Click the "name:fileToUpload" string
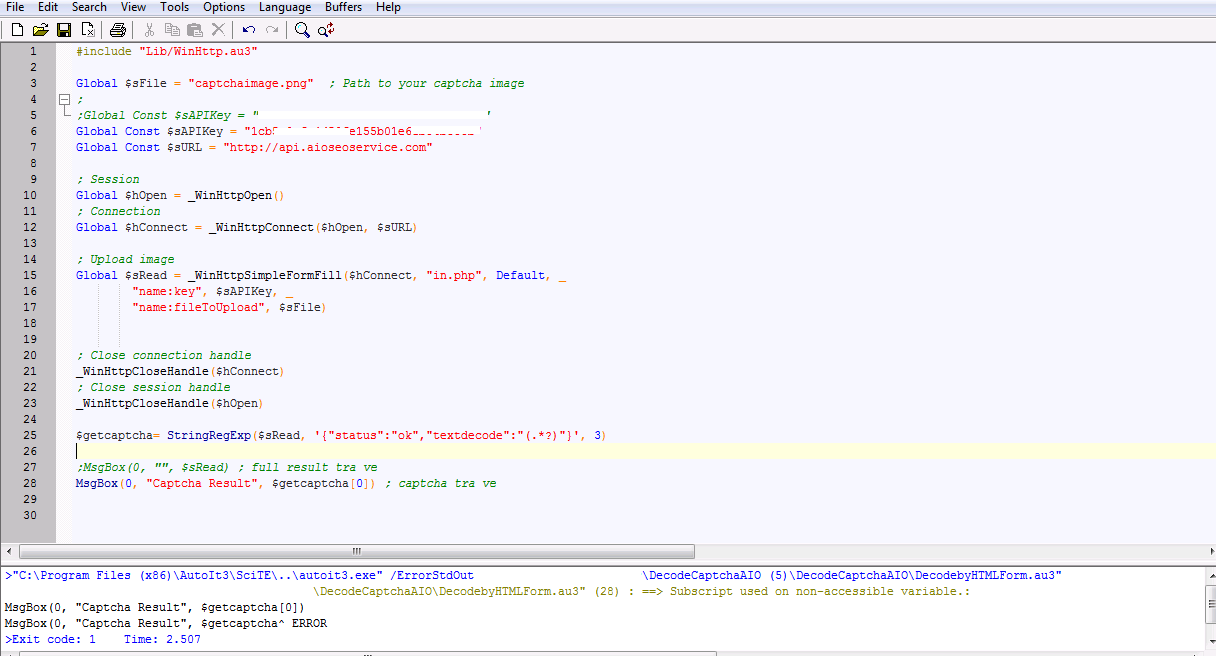Viewport: 1216px width, 656px height. (x=198, y=307)
